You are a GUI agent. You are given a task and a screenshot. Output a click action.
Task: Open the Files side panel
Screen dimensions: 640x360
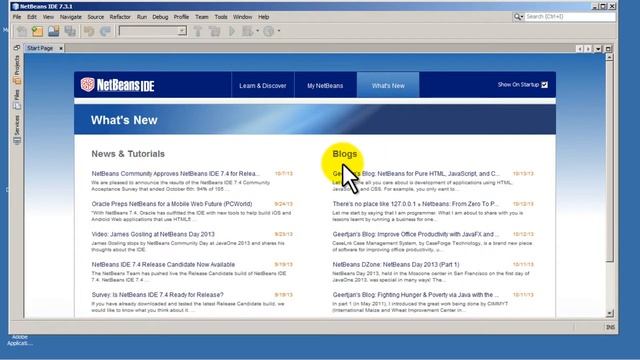(x=17, y=100)
